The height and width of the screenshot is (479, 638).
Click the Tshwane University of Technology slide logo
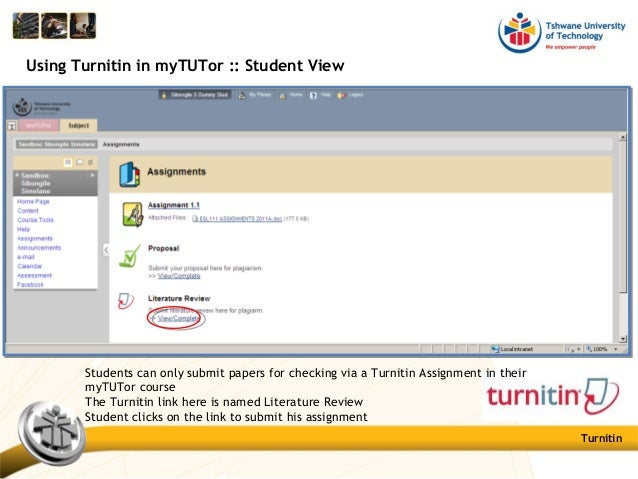click(x=562, y=33)
